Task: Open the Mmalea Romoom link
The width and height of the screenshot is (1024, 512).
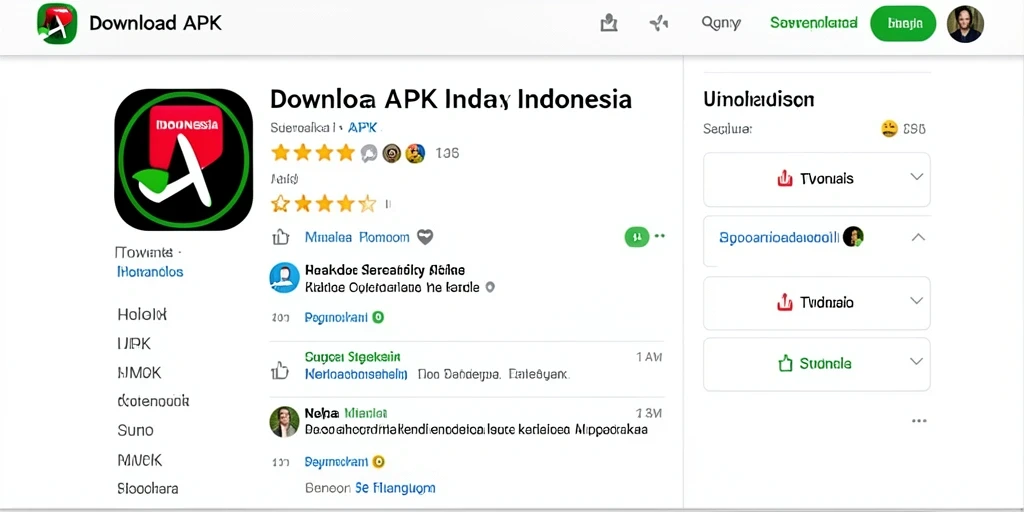Action: (x=357, y=237)
